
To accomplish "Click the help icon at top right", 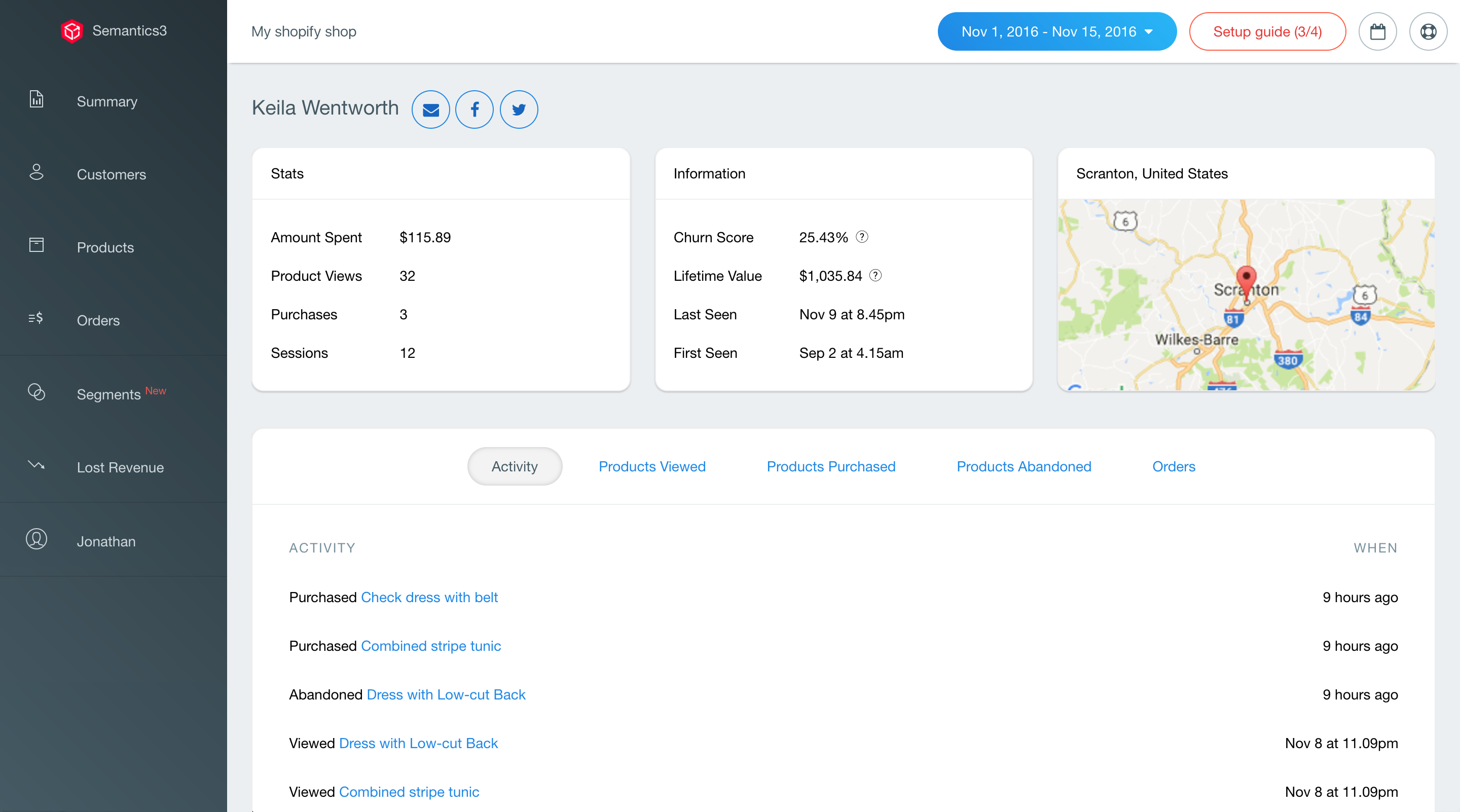I will coord(1428,31).
